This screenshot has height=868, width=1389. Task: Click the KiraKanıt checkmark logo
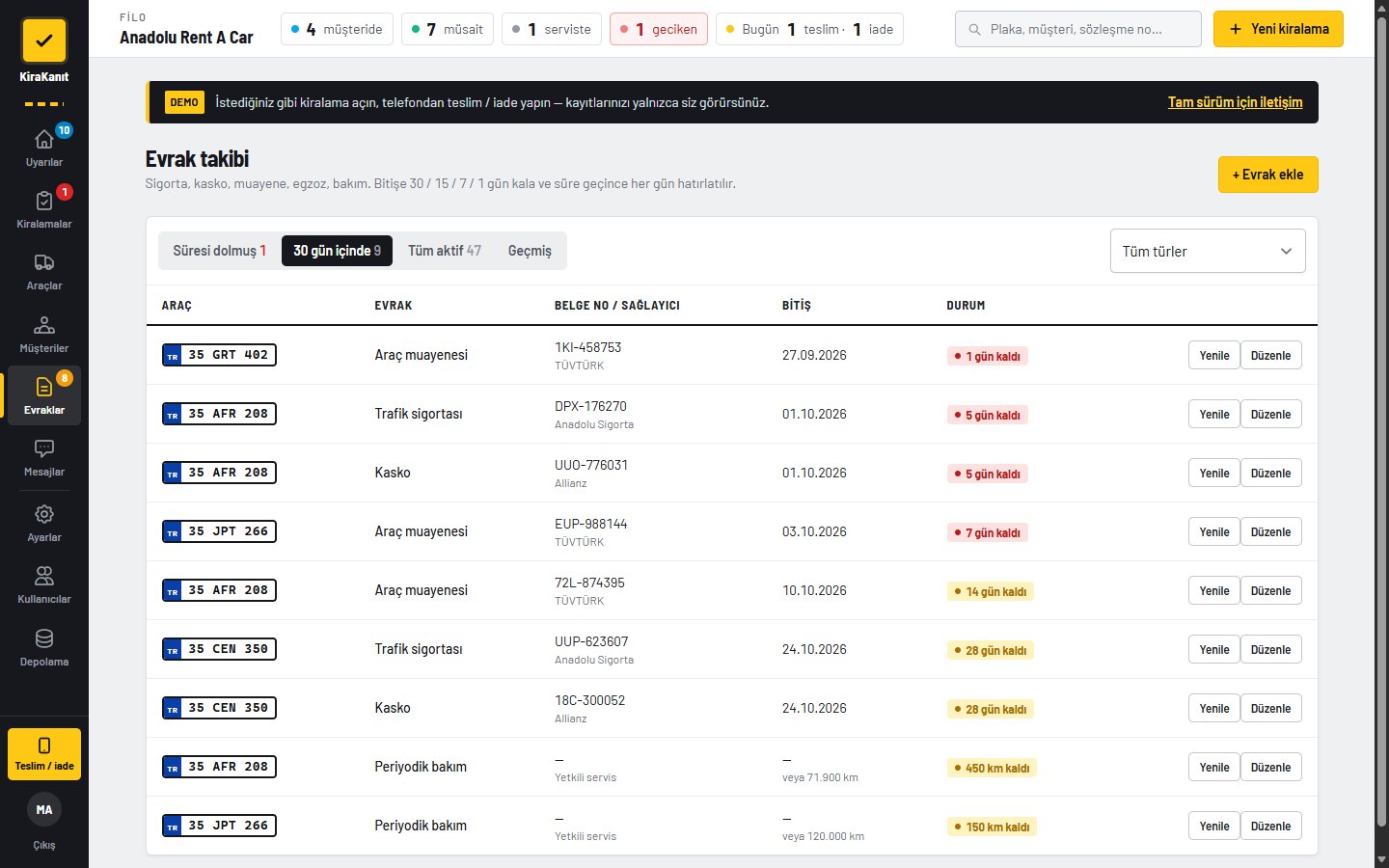[x=43, y=41]
